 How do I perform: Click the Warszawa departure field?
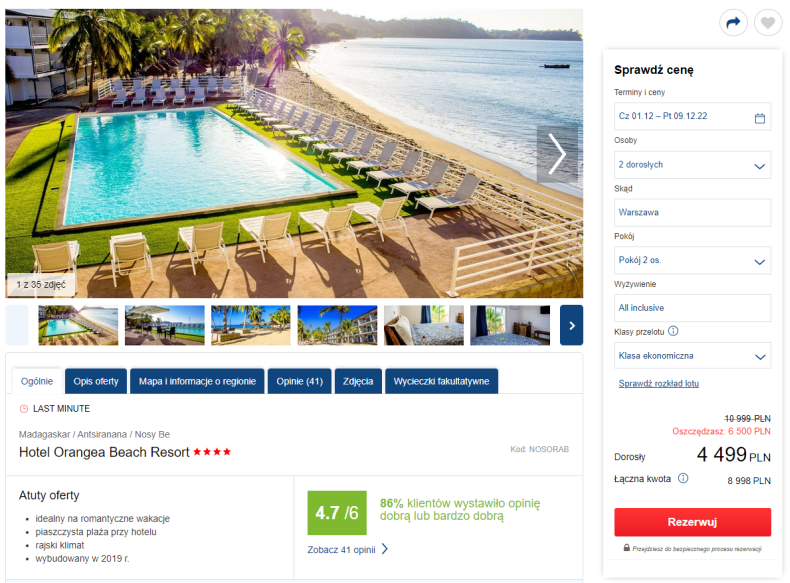pyautogui.click(x=692, y=213)
